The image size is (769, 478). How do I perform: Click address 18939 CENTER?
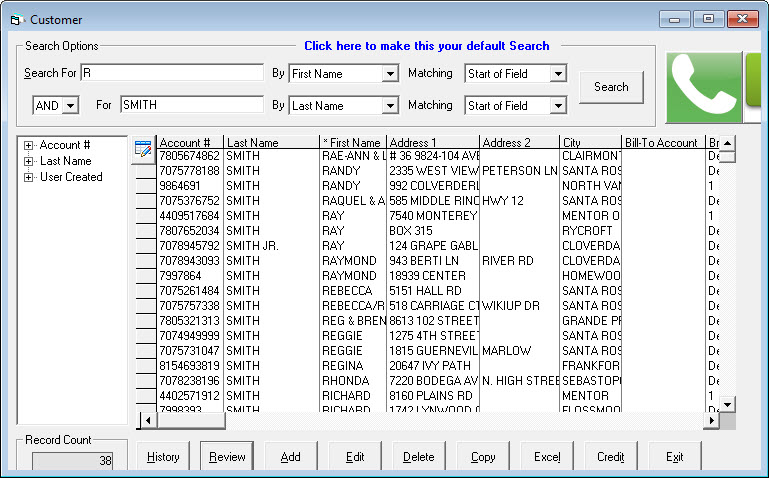[x=433, y=276]
